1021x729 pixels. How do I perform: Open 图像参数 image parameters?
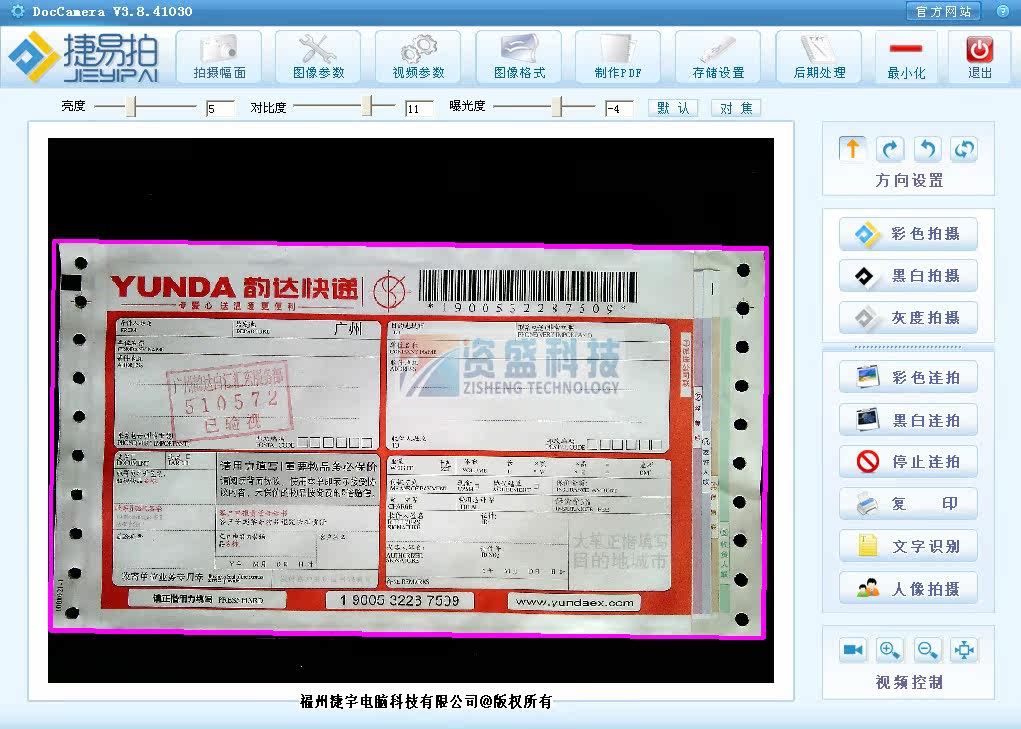click(318, 57)
